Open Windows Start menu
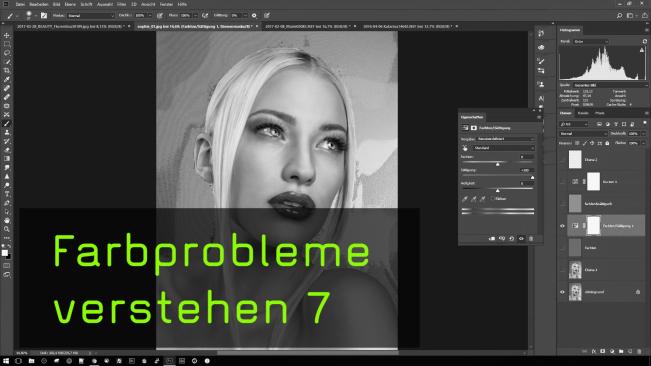 tap(6, 361)
